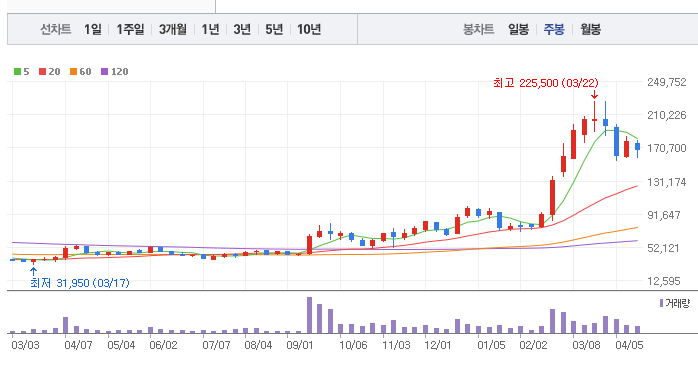Click the 12/01 date axis label
698x366 pixels.
pos(438,345)
